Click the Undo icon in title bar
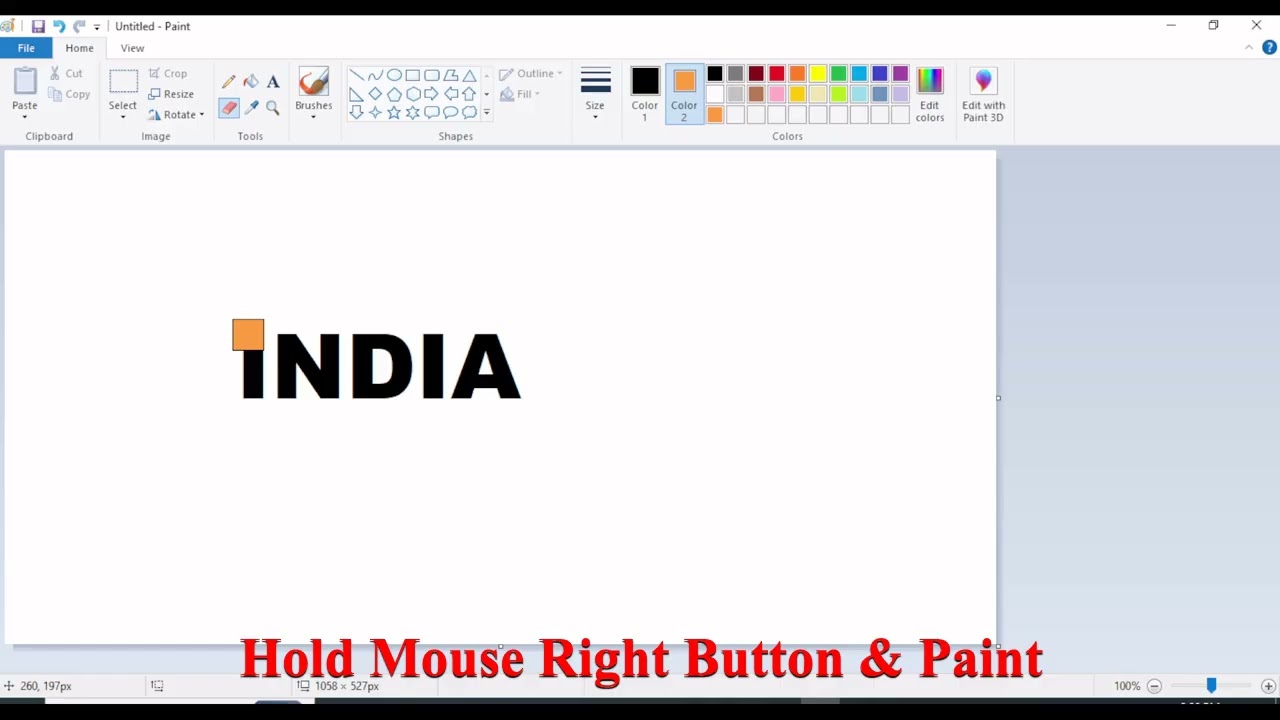 pos(59,26)
